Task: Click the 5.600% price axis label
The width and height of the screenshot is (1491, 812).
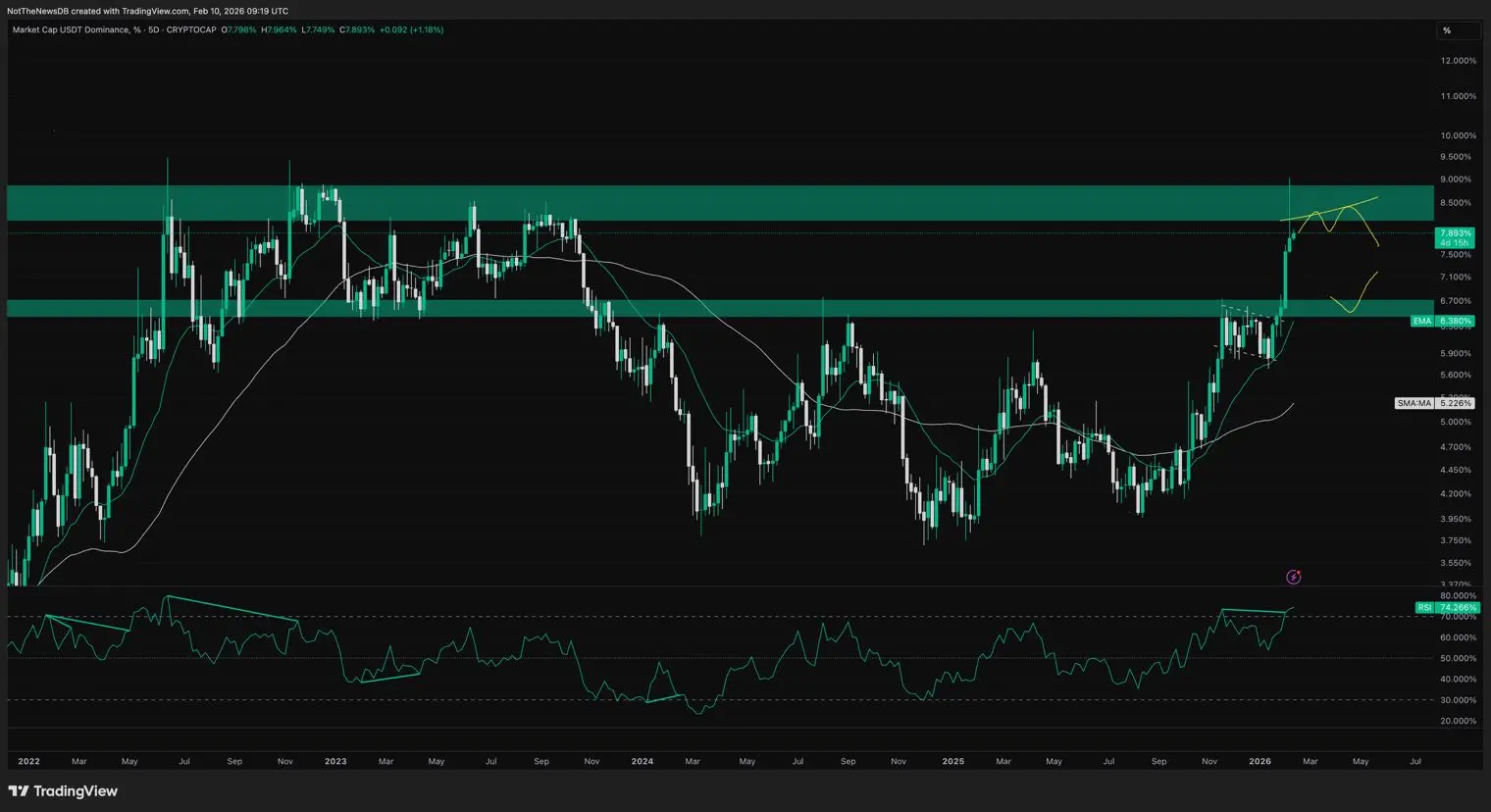Action: pyautogui.click(x=1456, y=375)
